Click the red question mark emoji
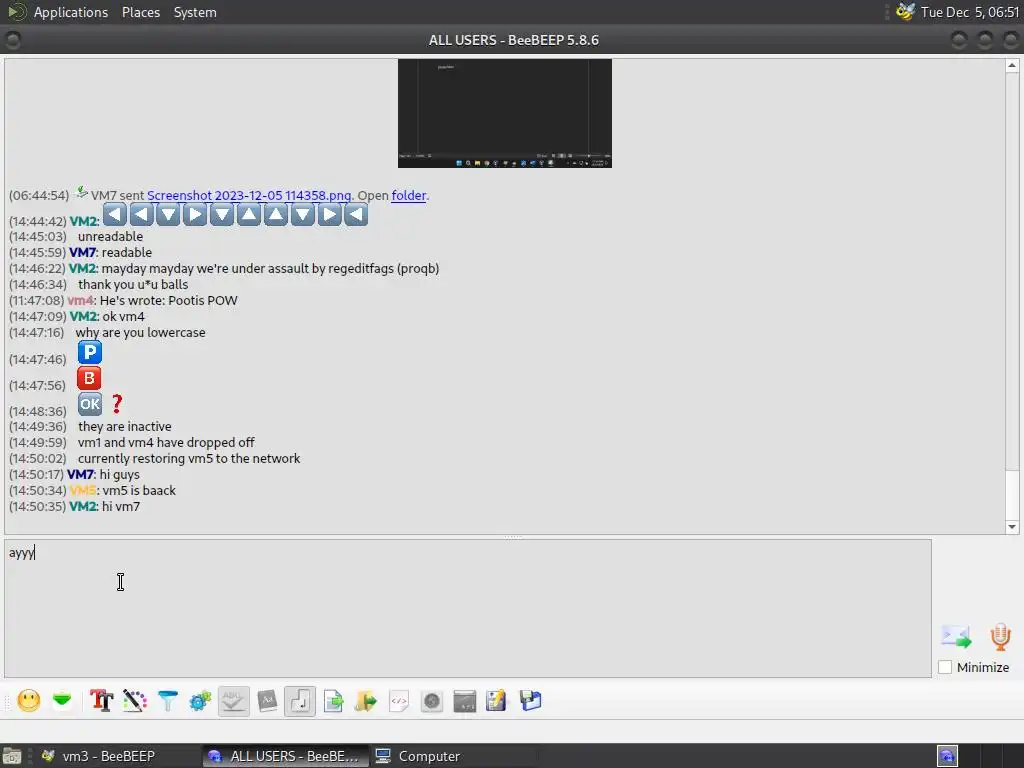Viewport: 1024px width, 768px height. point(117,404)
